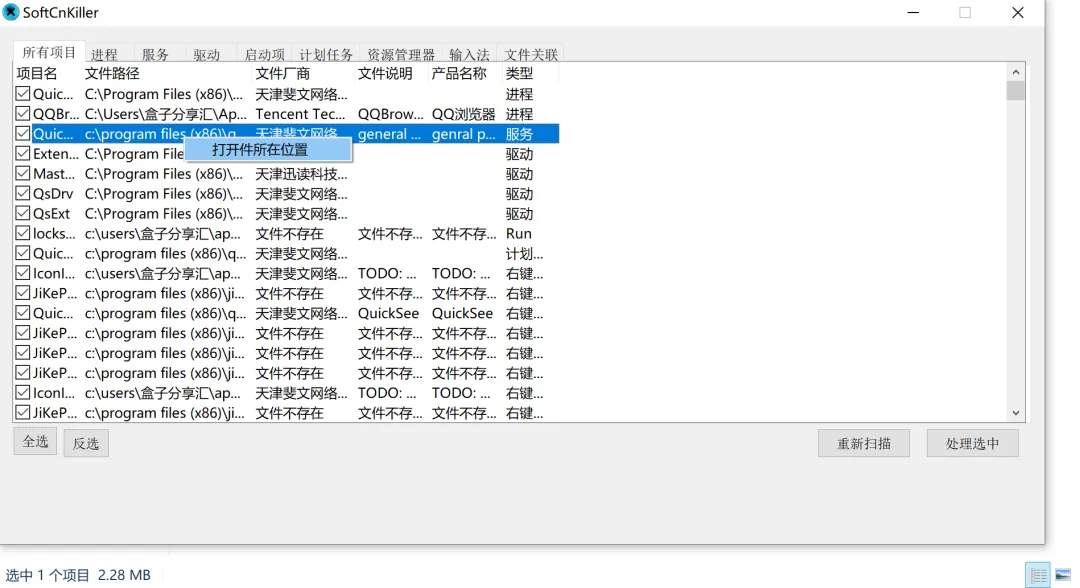Viewport: 1080px width, 588px height.
Task: Select the Run type cell
Action: point(519,233)
